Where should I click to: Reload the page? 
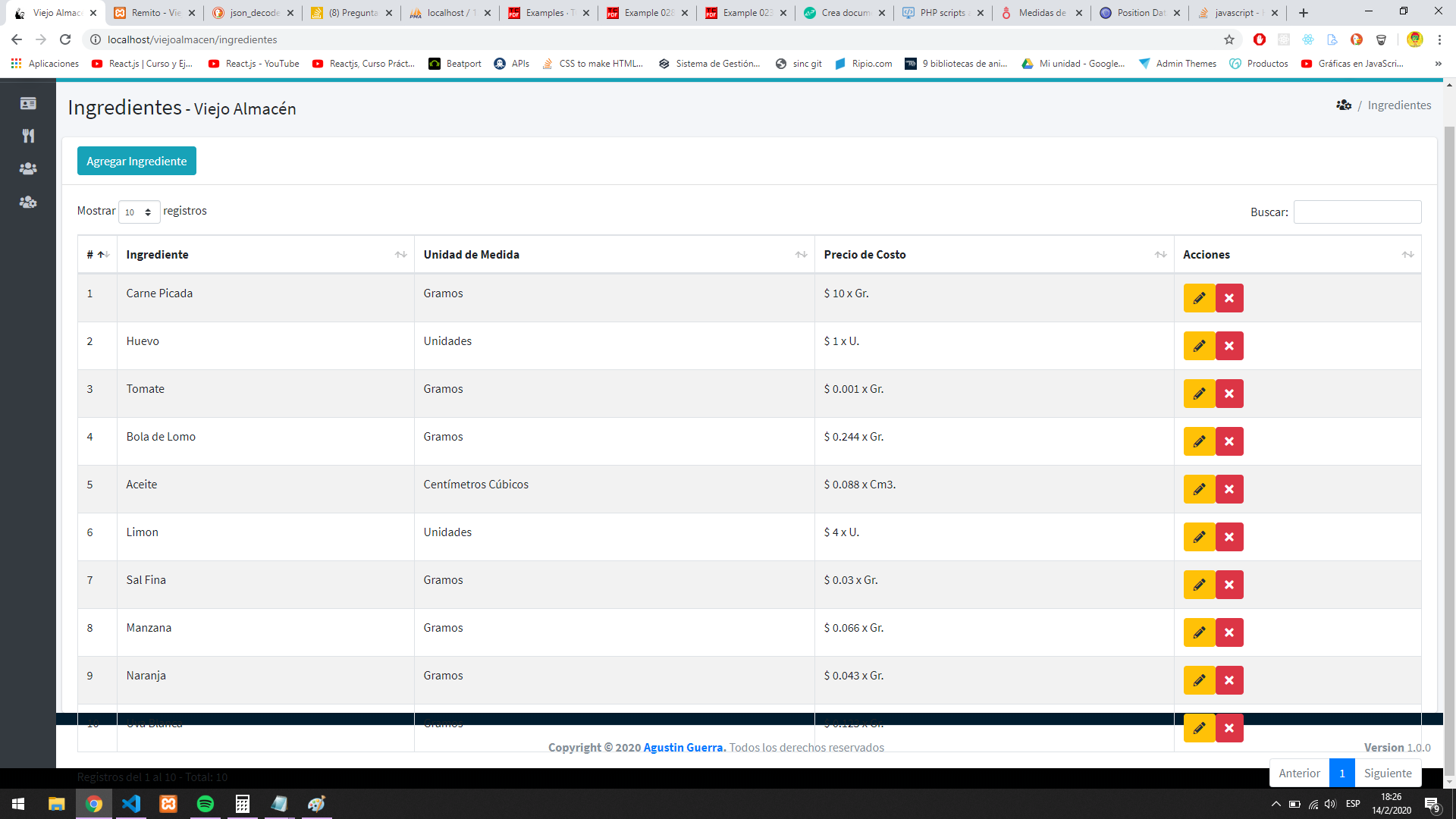tap(65, 39)
